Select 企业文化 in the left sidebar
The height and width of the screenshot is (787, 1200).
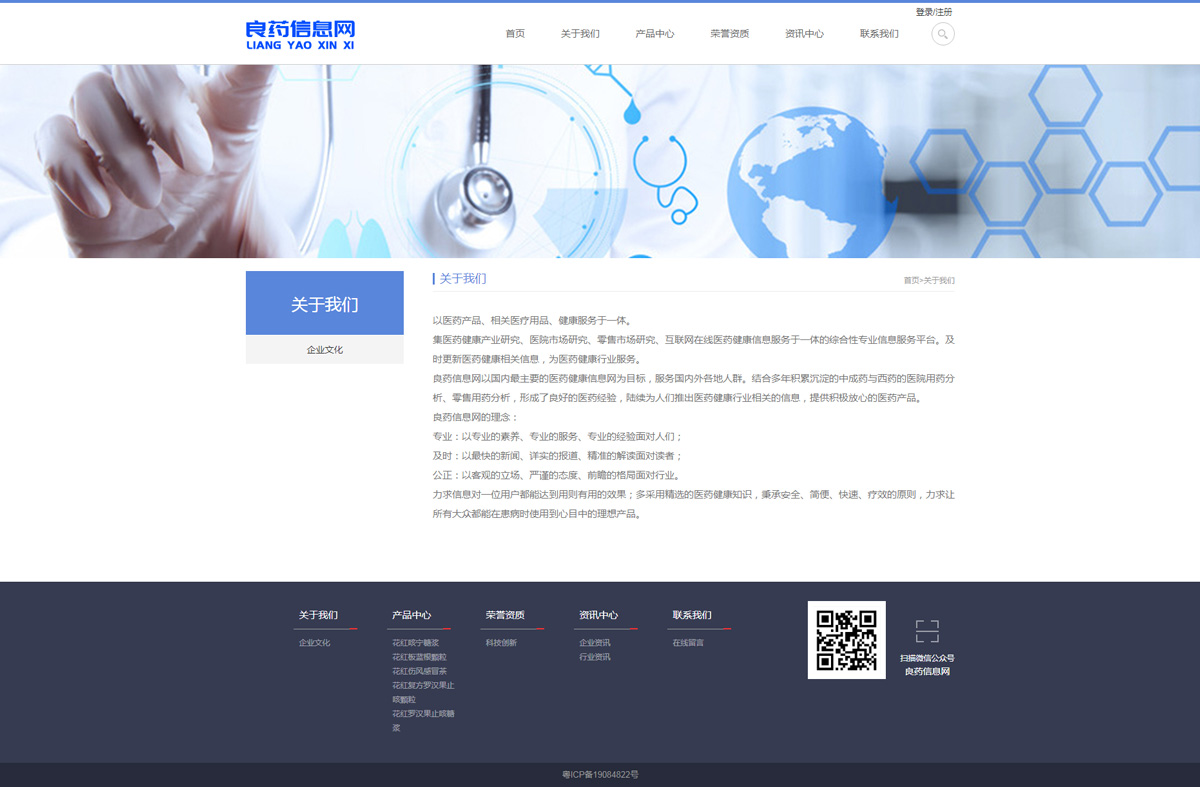325,350
